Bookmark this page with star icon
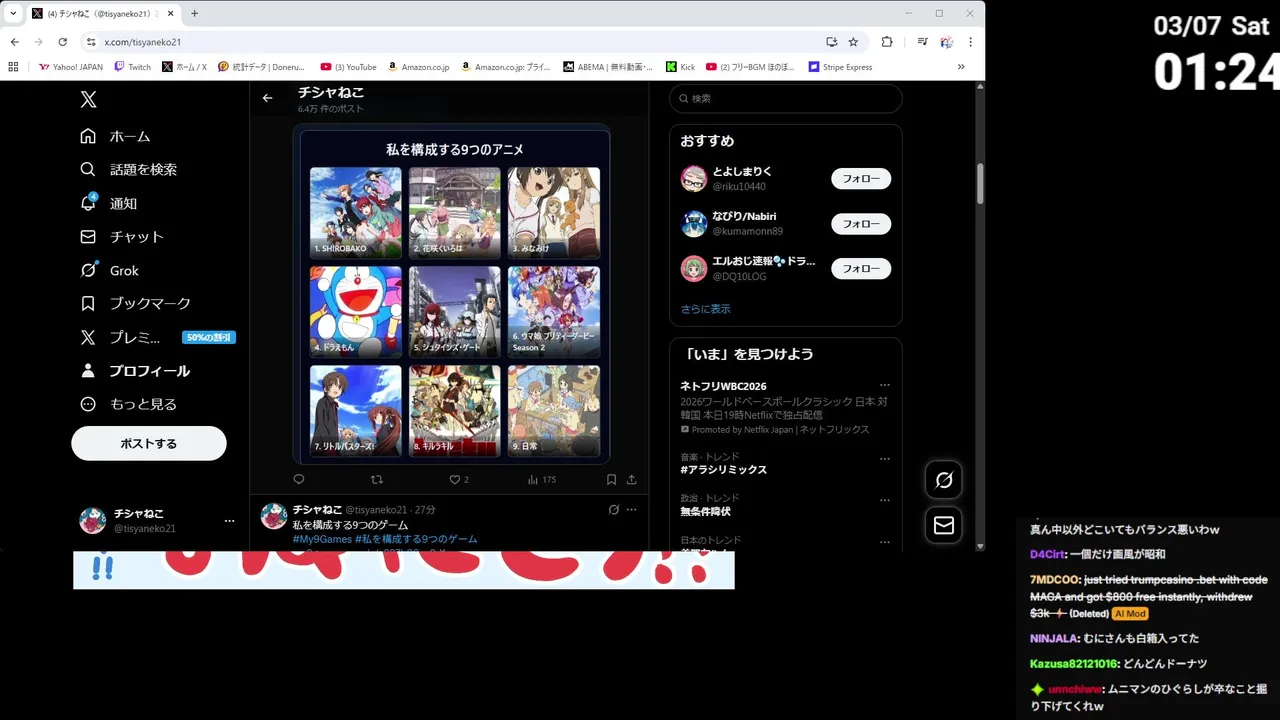This screenshot has width=1280, height=720. 853,42
